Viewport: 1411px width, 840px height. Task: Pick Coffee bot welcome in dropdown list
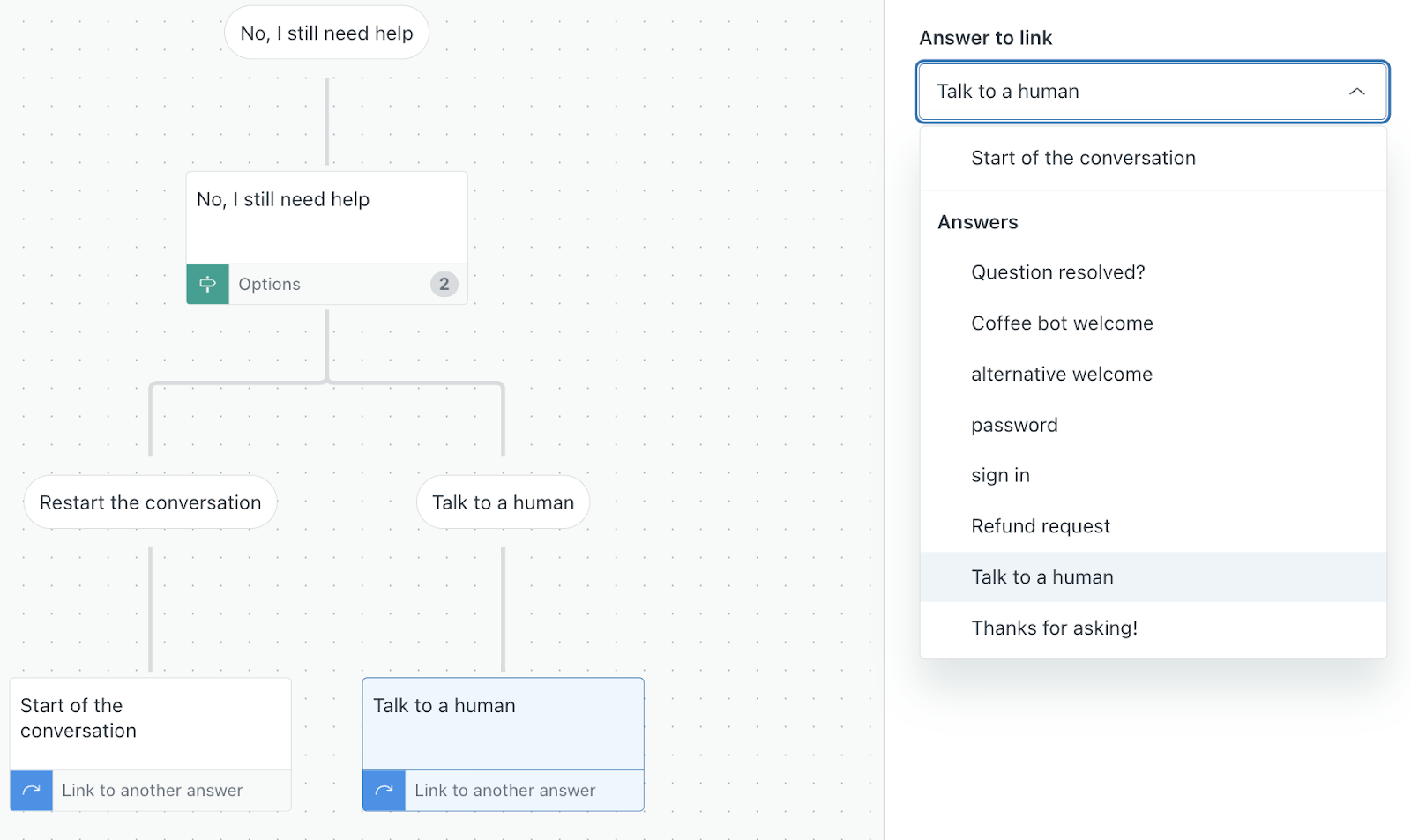click(1062, 323)
